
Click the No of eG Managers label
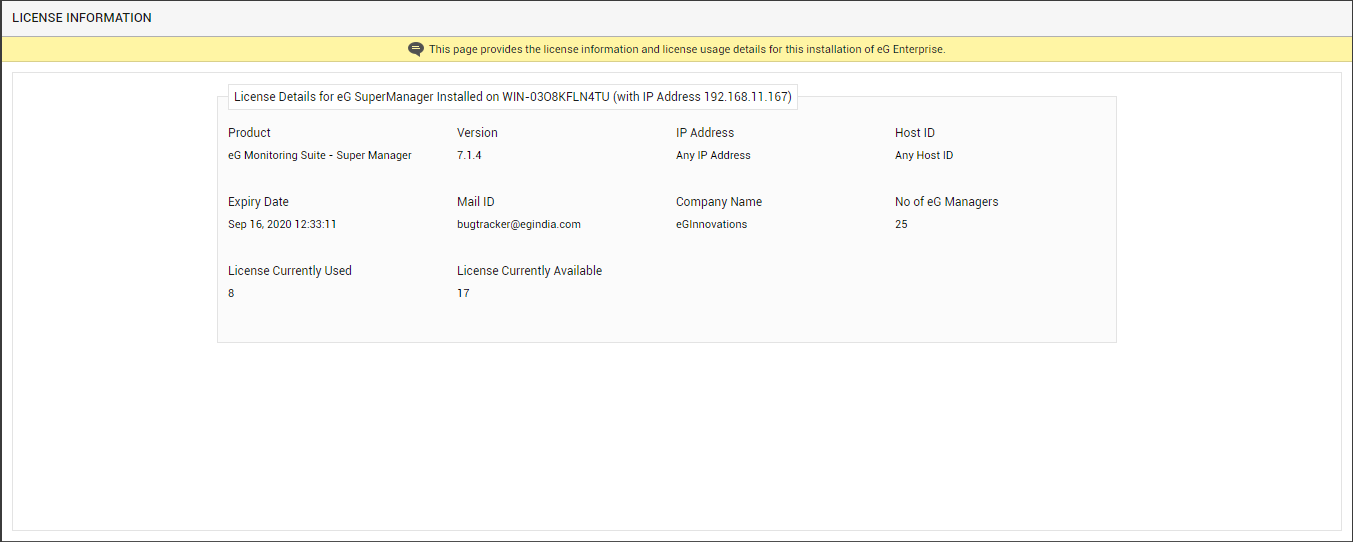947,202
